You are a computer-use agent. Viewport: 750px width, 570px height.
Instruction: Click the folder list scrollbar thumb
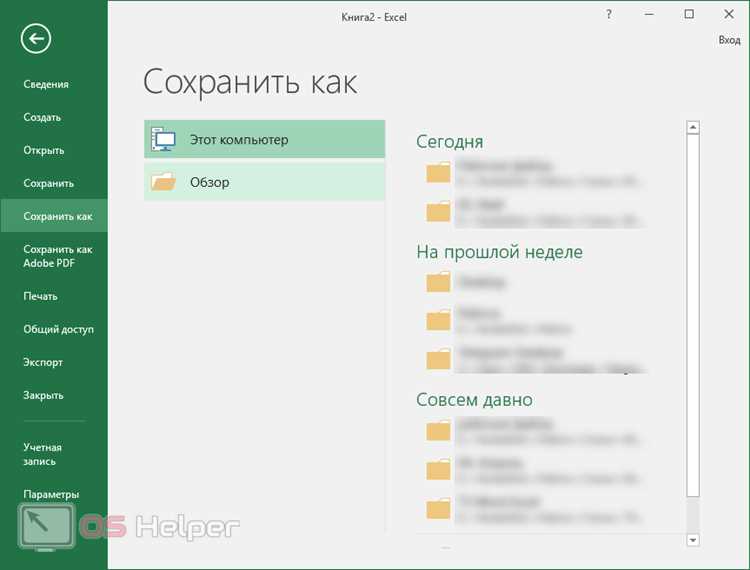pos(693,316)
